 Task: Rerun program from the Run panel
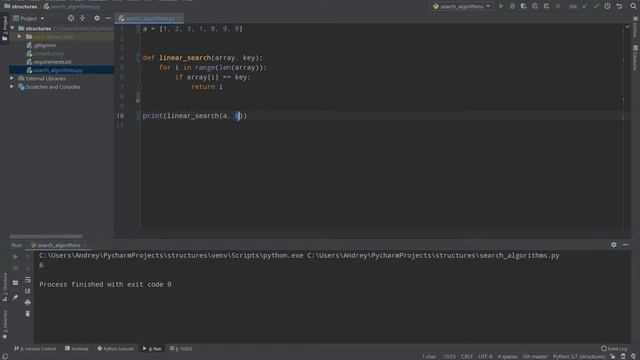pos(15,257)
